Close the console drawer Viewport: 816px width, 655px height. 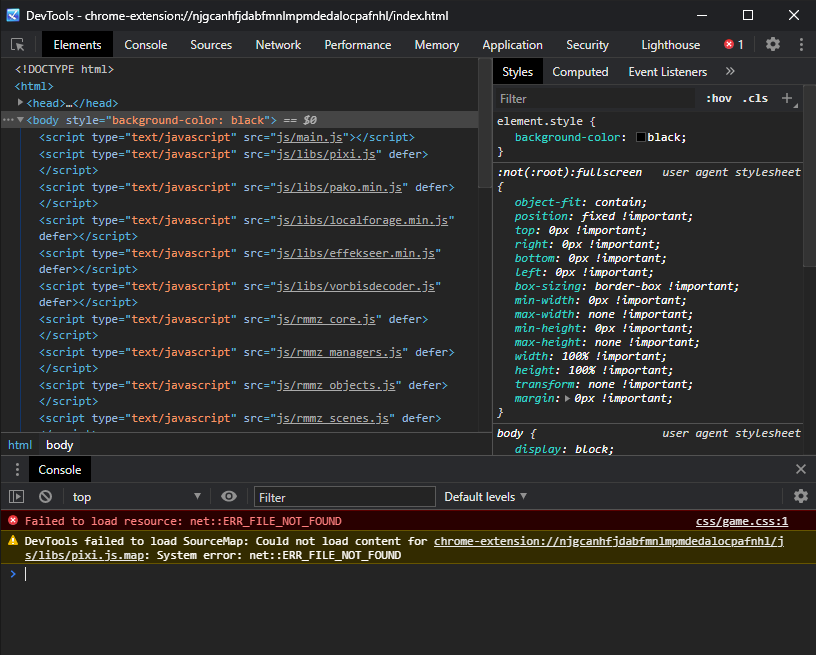click(801, 469)
